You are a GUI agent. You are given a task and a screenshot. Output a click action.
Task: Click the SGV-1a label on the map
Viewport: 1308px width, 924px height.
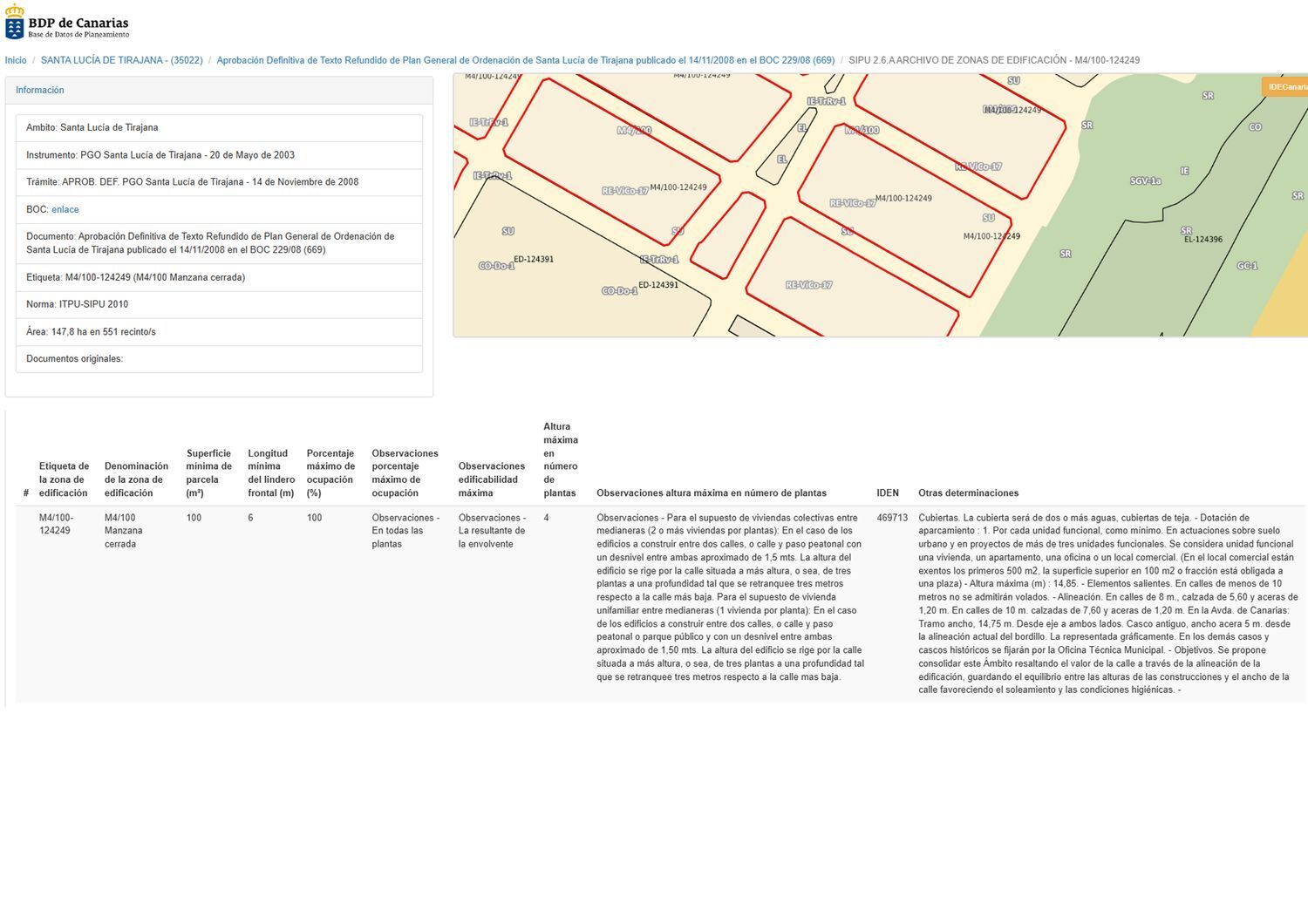[1145, 181]
